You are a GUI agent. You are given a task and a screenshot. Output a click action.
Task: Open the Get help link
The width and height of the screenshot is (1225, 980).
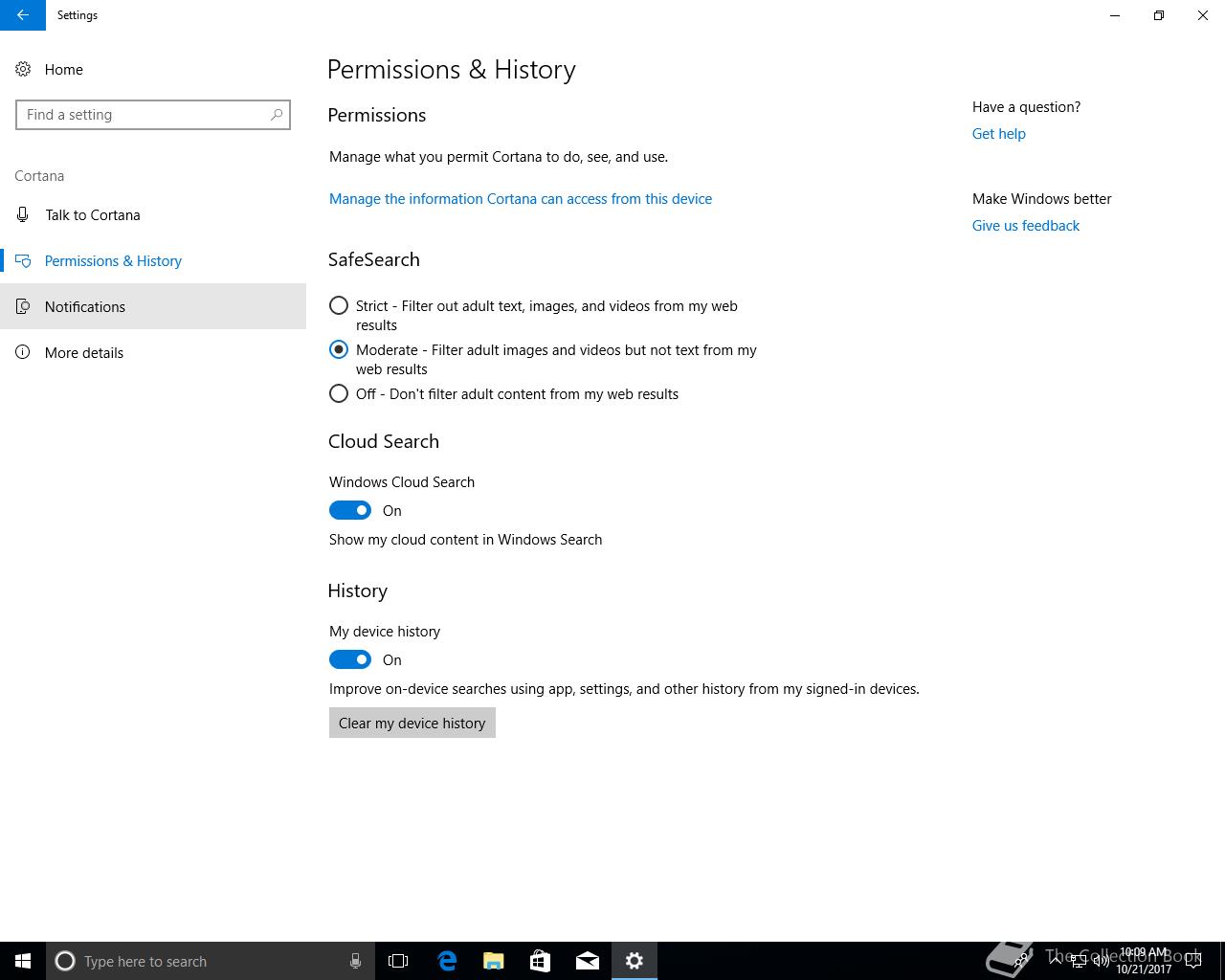point(998,134)
